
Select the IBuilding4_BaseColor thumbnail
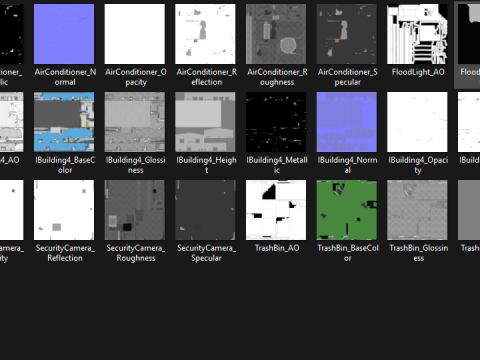(64, 122)
